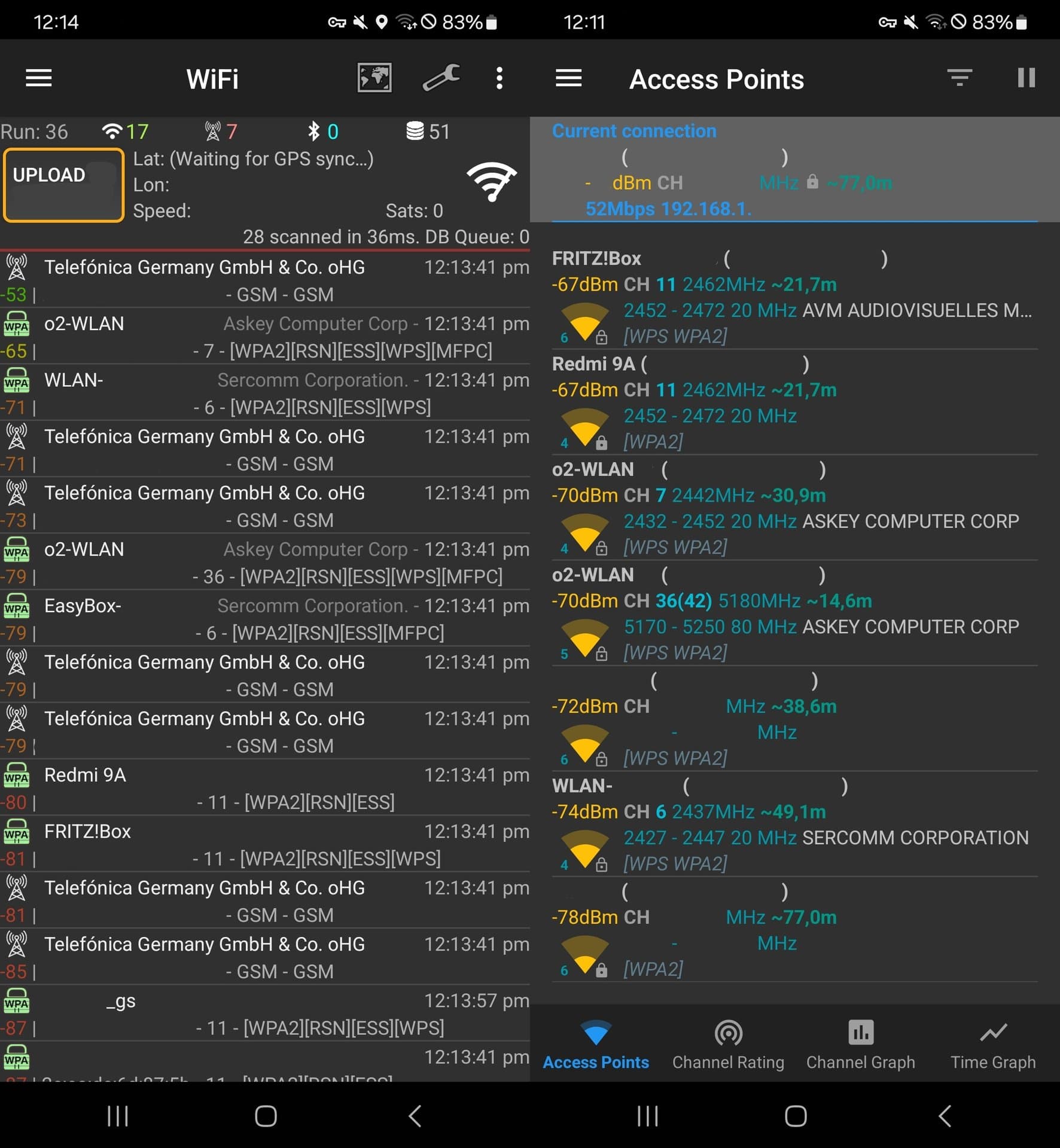Tap the signal icon of -78dBm access point
This screenshot has height=1148, width=1060.
click(584, 956)
